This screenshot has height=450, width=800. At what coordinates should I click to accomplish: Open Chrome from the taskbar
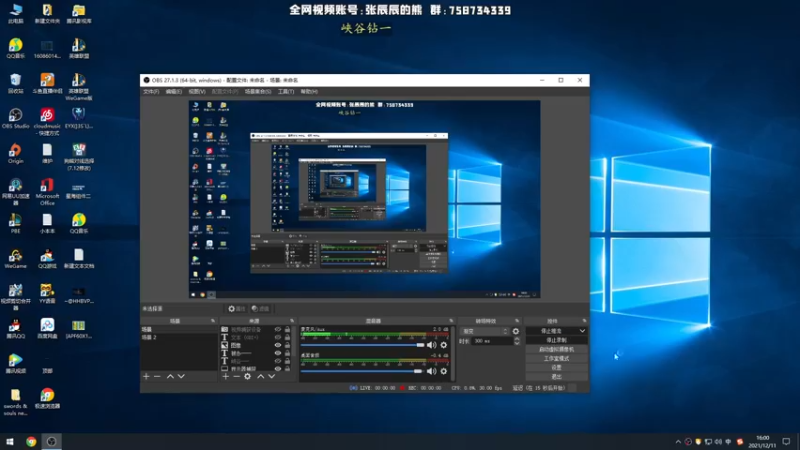click(31, 441)
